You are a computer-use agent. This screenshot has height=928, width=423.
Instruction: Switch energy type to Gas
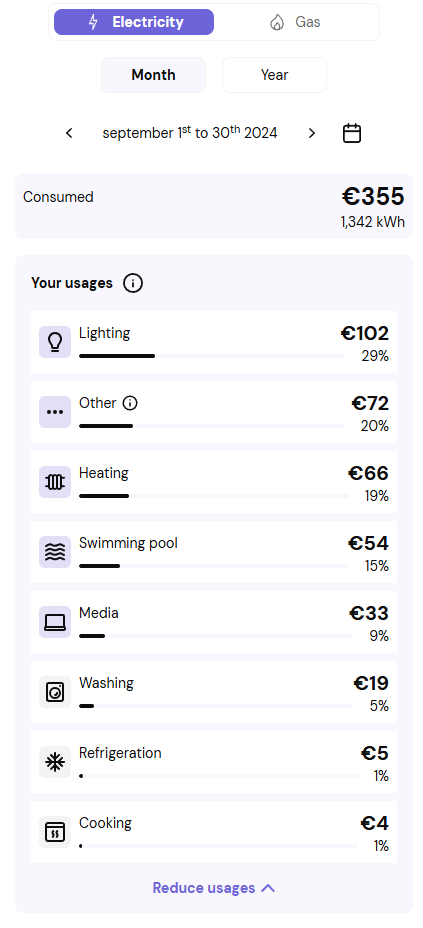click(x=296, y=22)
